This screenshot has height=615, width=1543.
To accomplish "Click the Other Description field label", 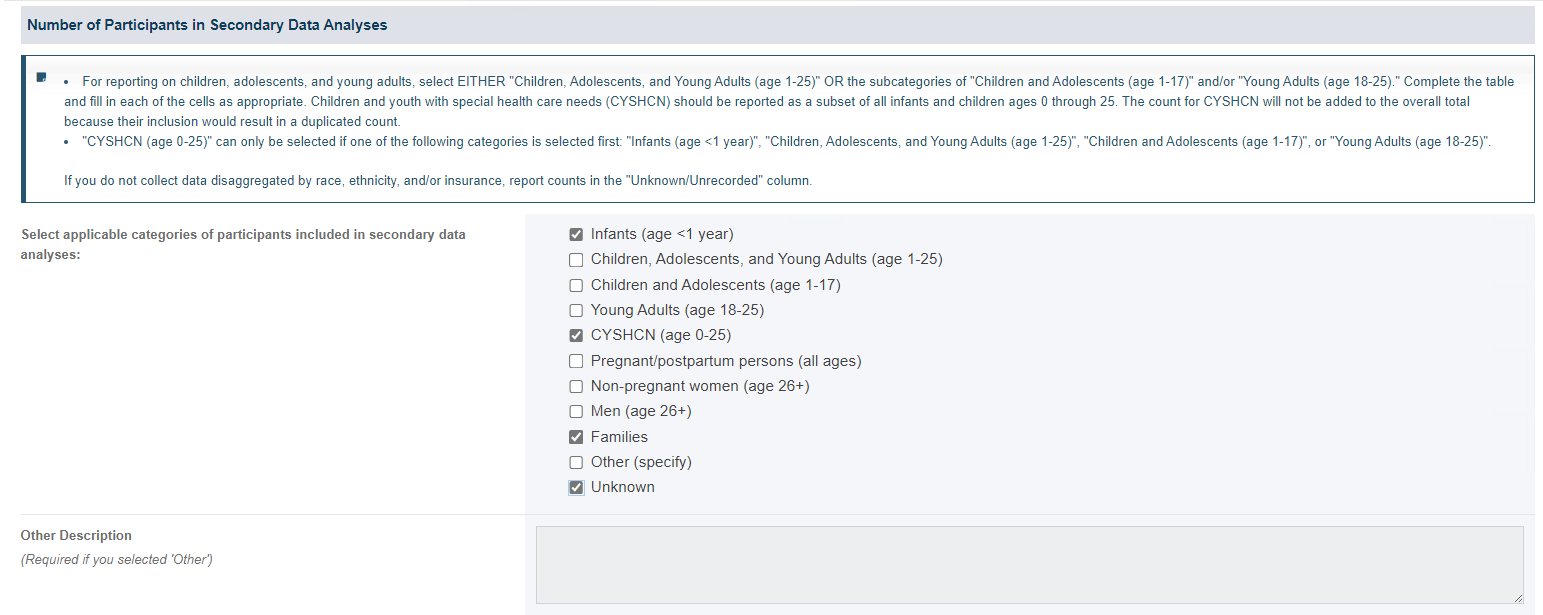I will pyautogui.click(x=76, y=535).
